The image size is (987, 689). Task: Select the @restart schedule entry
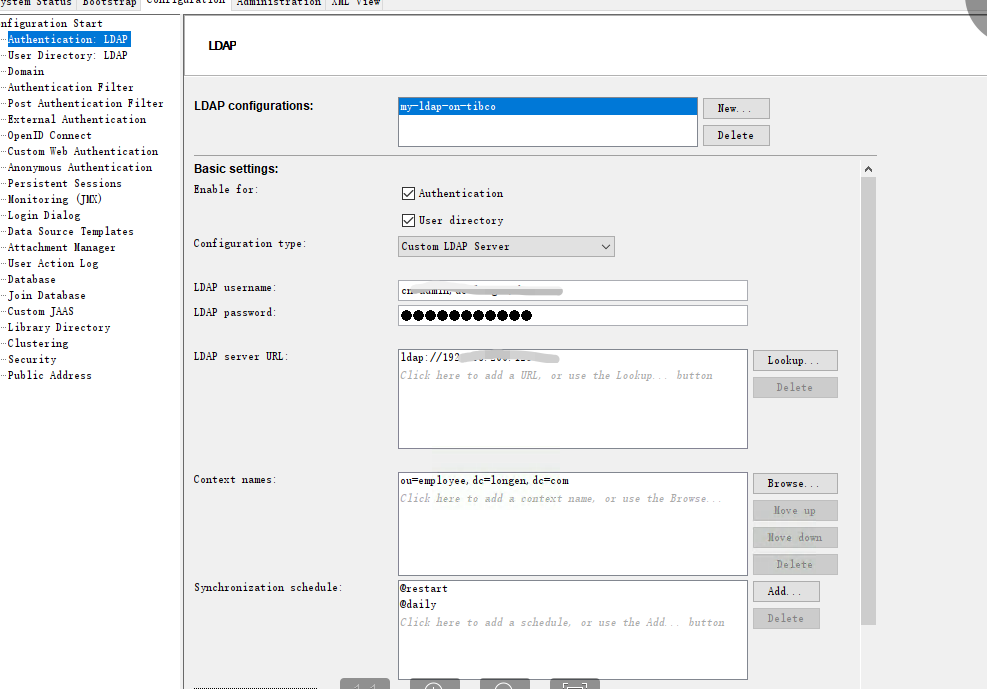pos(424,589)
